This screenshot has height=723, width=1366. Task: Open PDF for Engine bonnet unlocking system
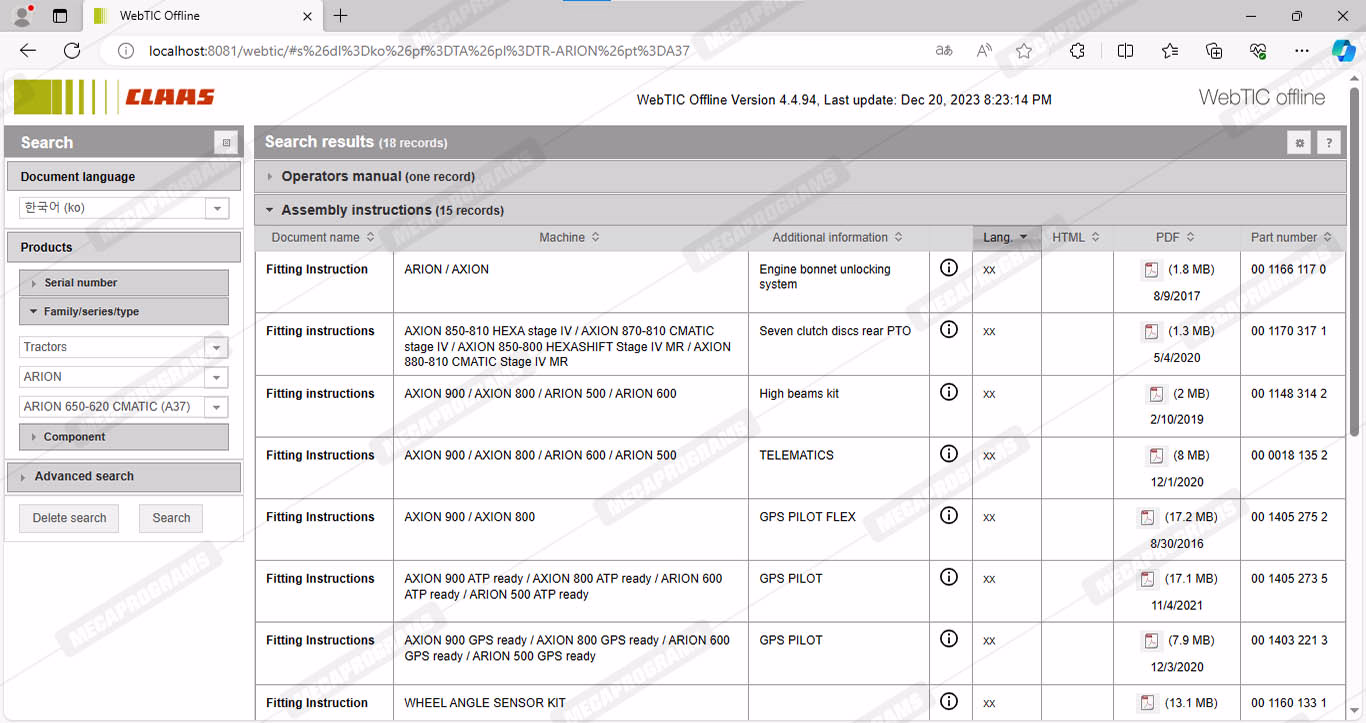1151,270
